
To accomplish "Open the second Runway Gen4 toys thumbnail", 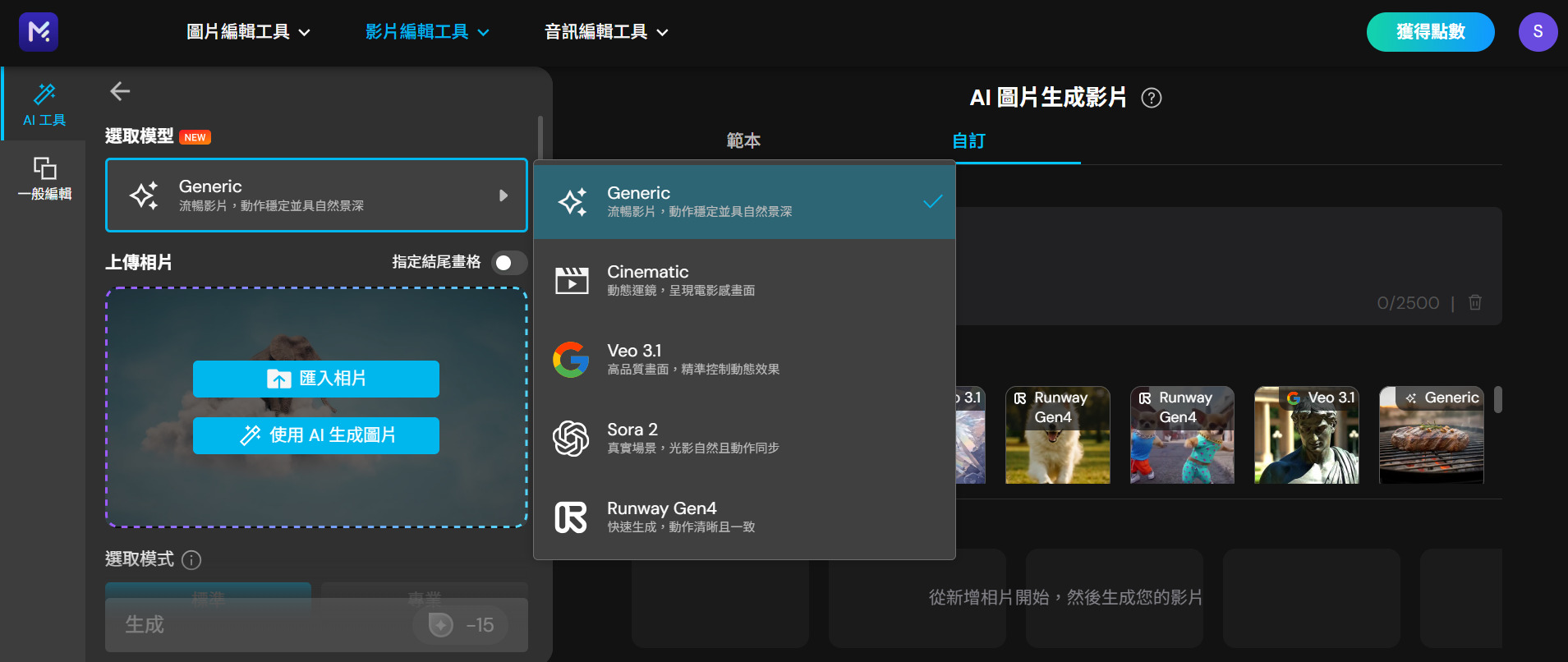I will pos(1182,435).
